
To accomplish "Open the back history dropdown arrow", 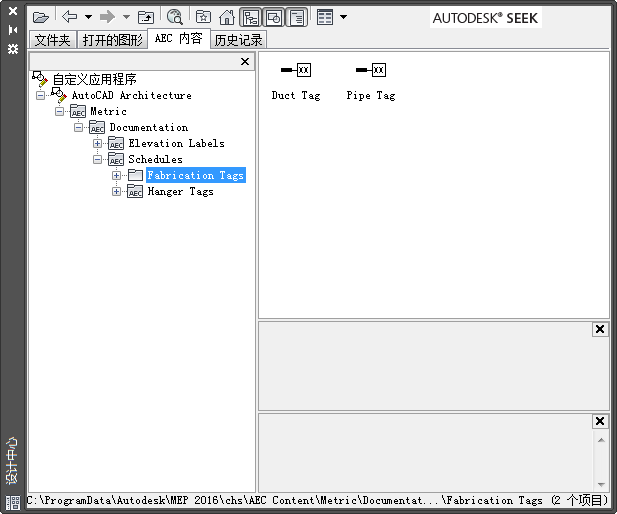I will tap(89, 17).
